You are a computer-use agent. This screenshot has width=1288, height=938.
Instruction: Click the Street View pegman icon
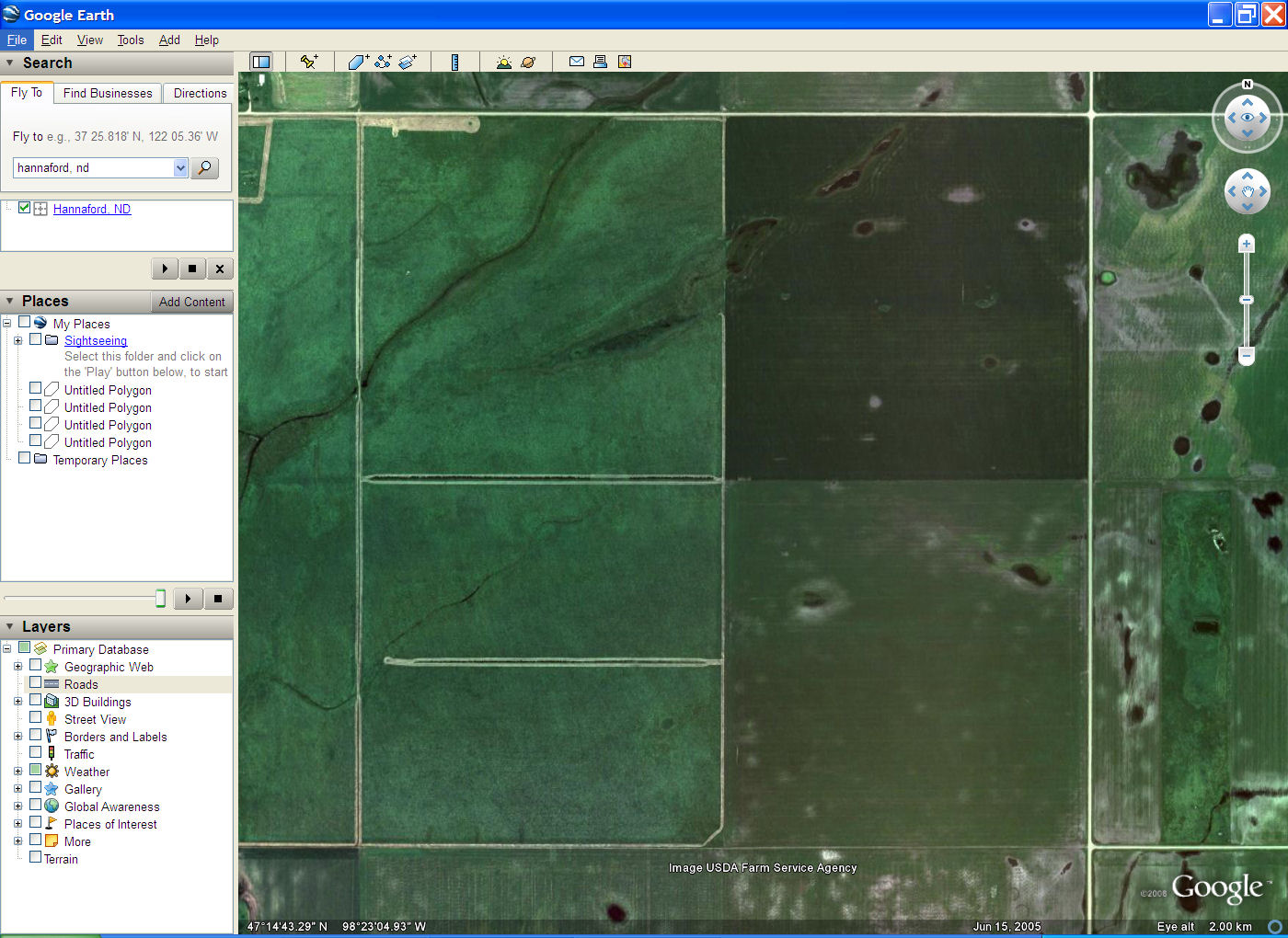tap(52, 718)
